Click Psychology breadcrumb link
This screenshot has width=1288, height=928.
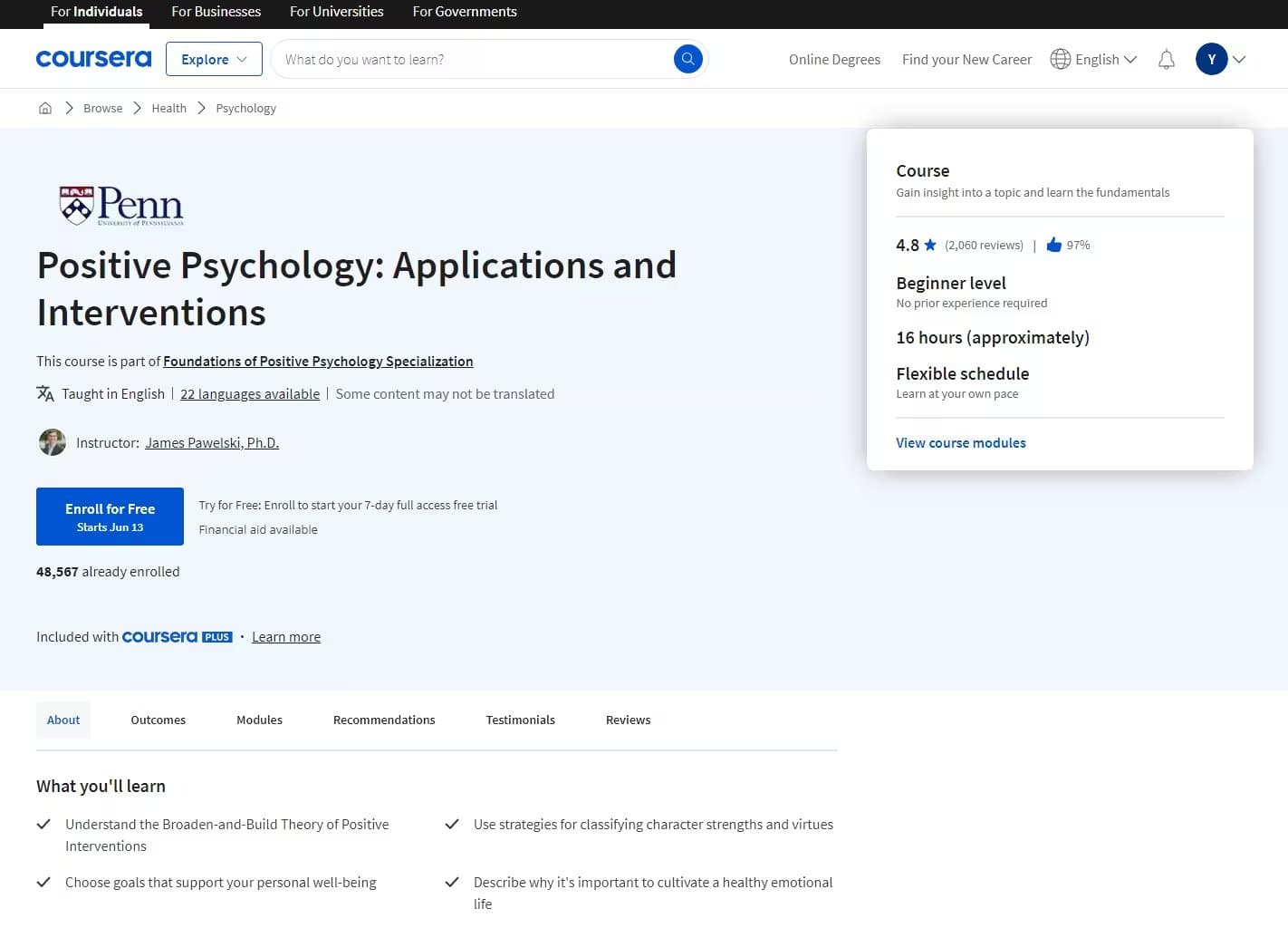pyautogui.click(x=245, y=108)
